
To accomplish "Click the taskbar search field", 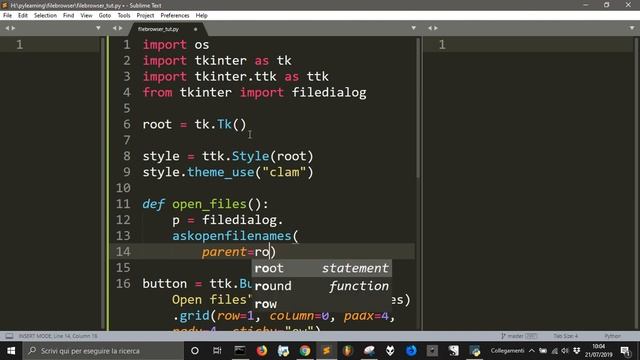I will point(103,351).
